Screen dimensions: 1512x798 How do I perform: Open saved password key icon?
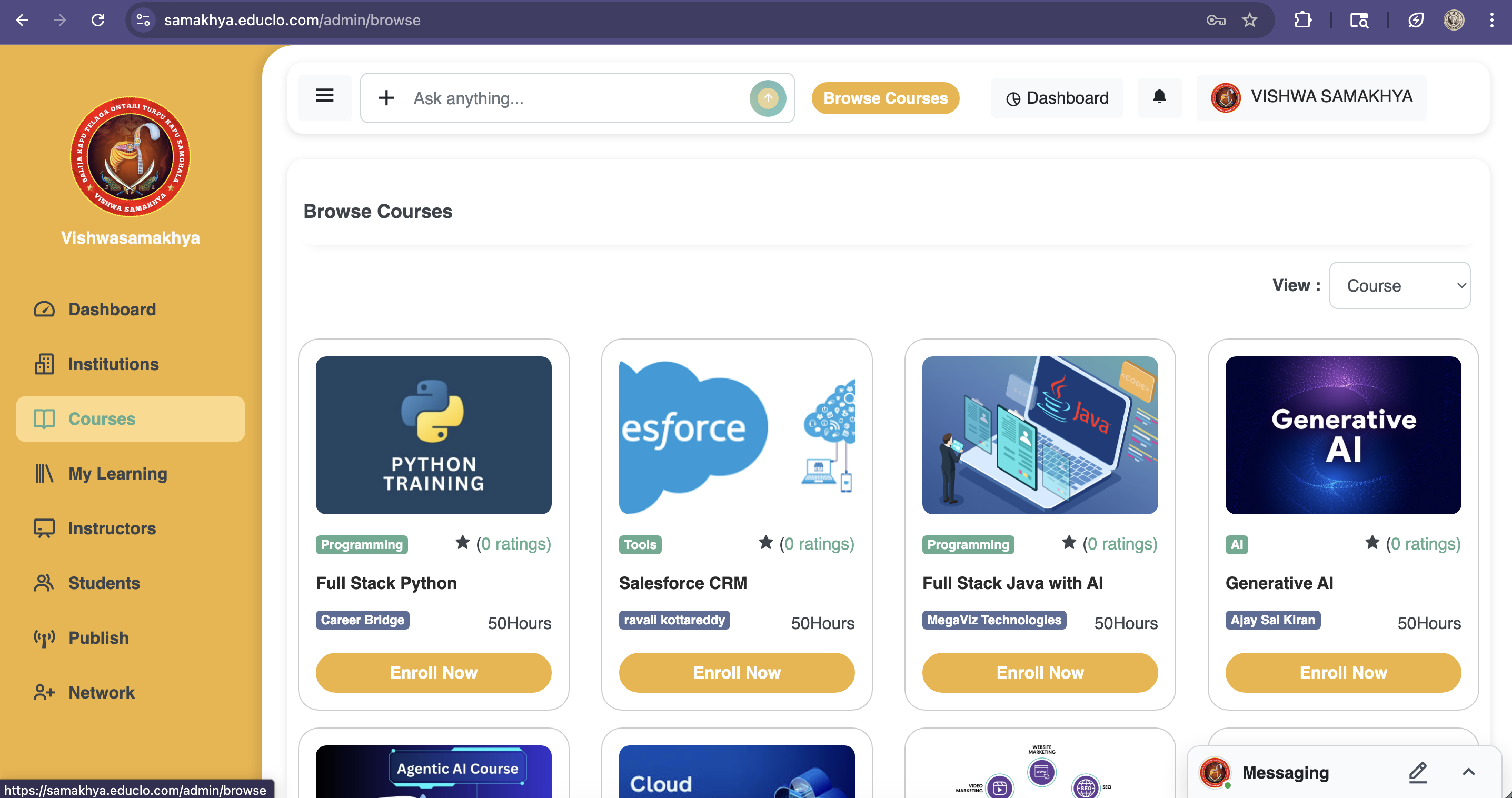click(1216, 20)
